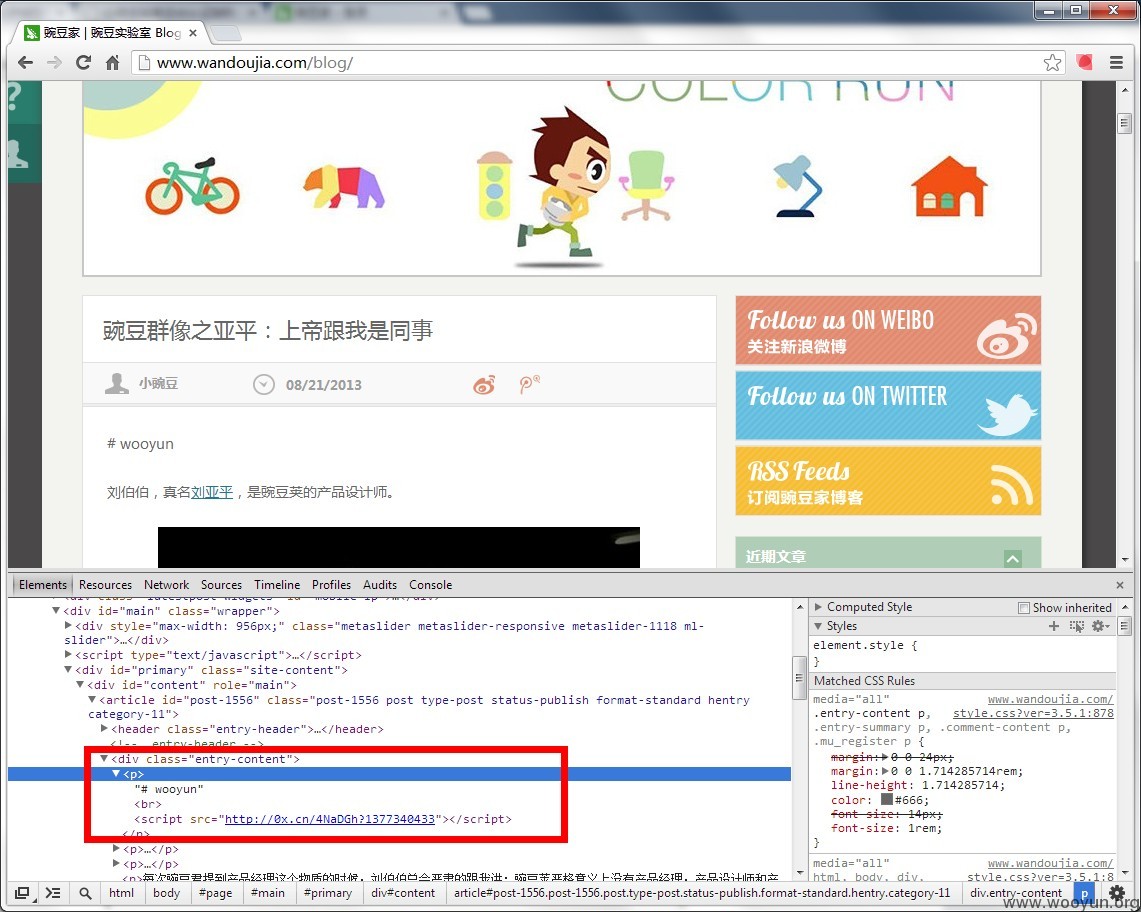The height and width of the screenshot is (912, 1141).
Task: Click the red extension icon in toolbar
Action: [1085, 63]
